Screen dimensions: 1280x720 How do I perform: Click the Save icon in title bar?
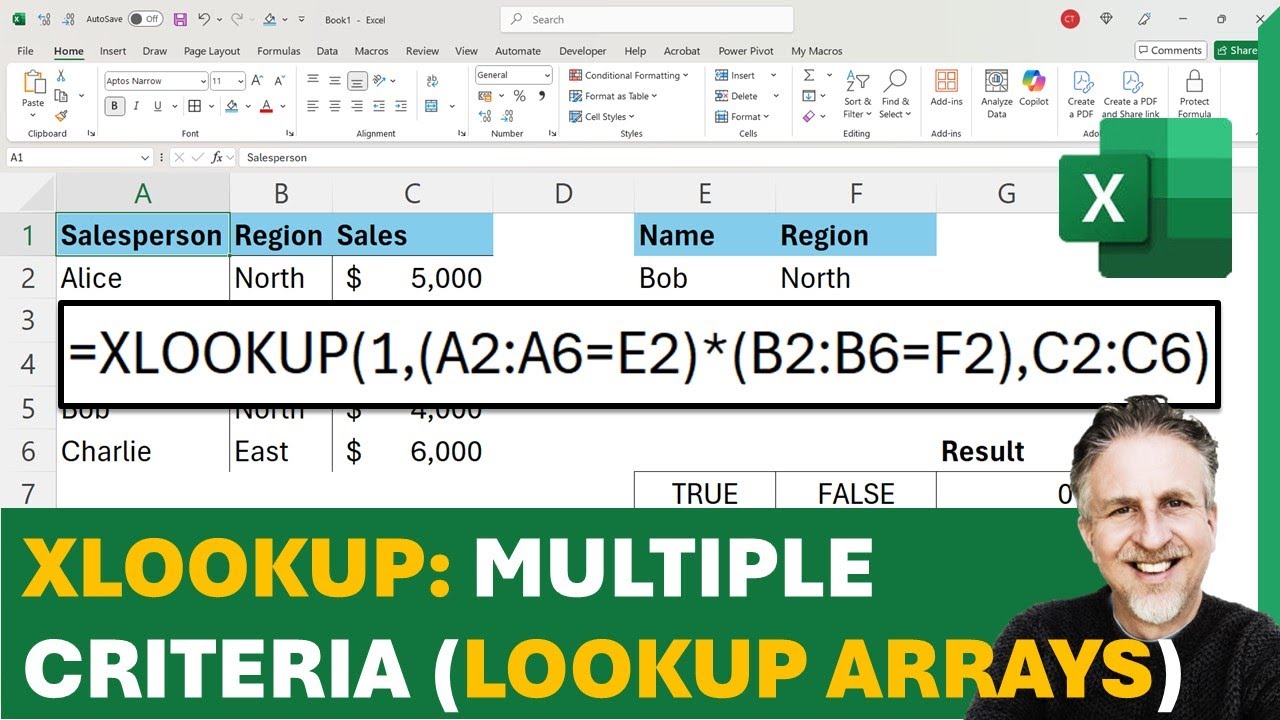coord(180,19)
